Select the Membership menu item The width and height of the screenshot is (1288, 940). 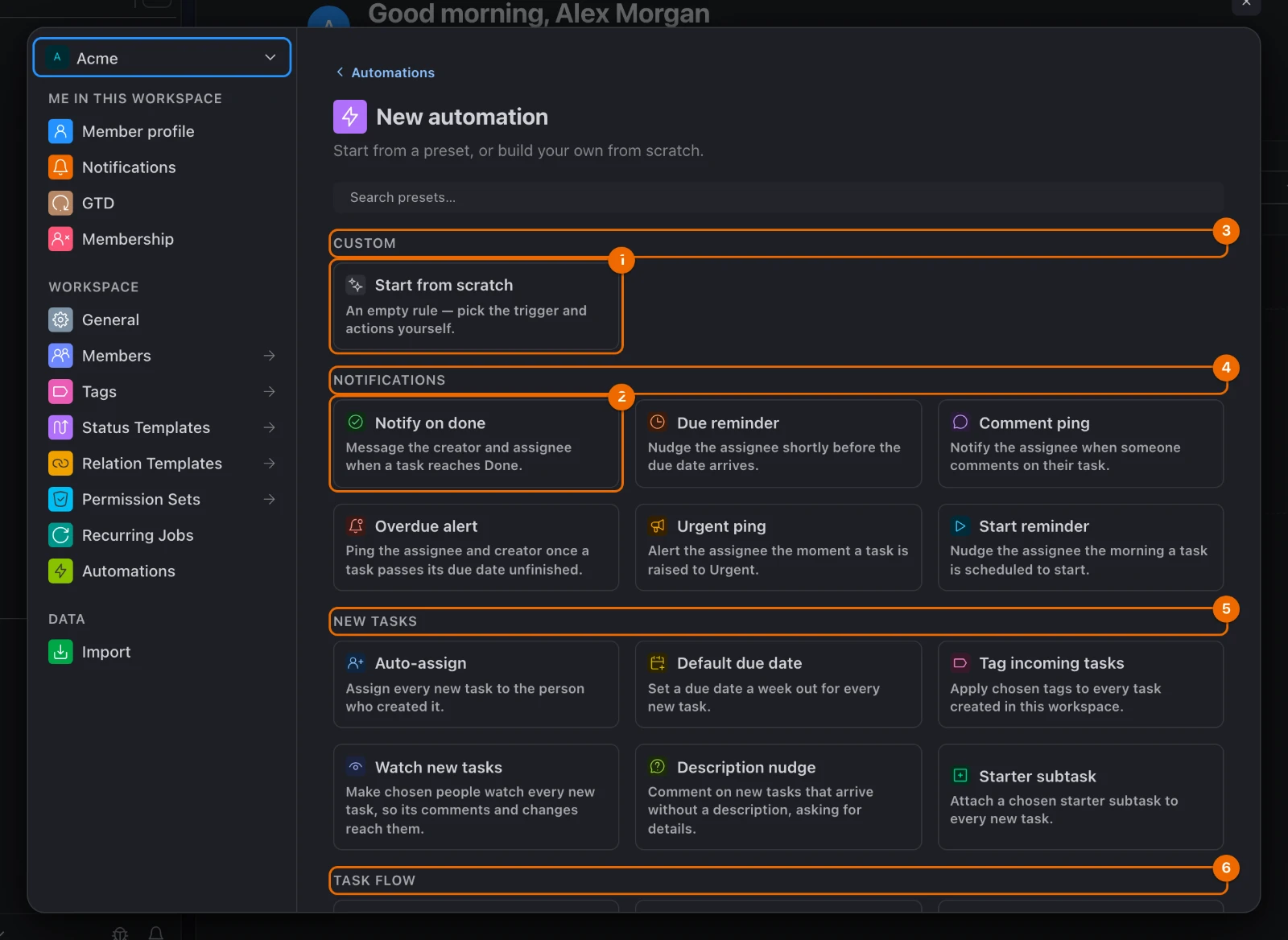coord(162,239)
